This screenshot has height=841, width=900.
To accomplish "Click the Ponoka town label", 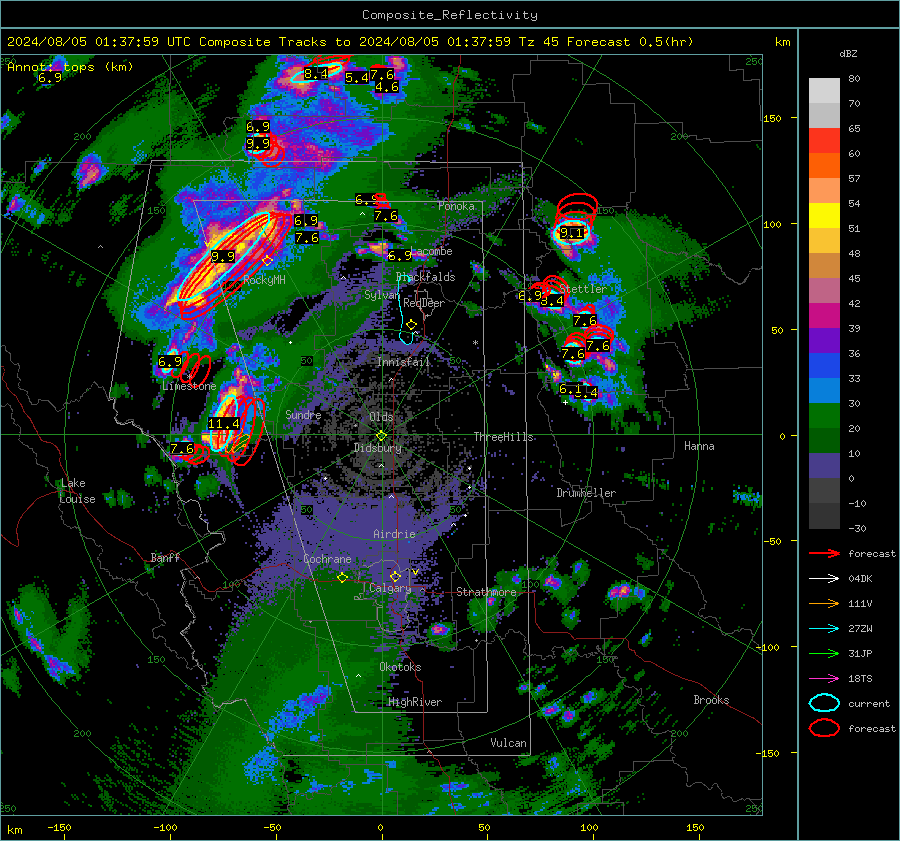I will (x=456, y=206).
